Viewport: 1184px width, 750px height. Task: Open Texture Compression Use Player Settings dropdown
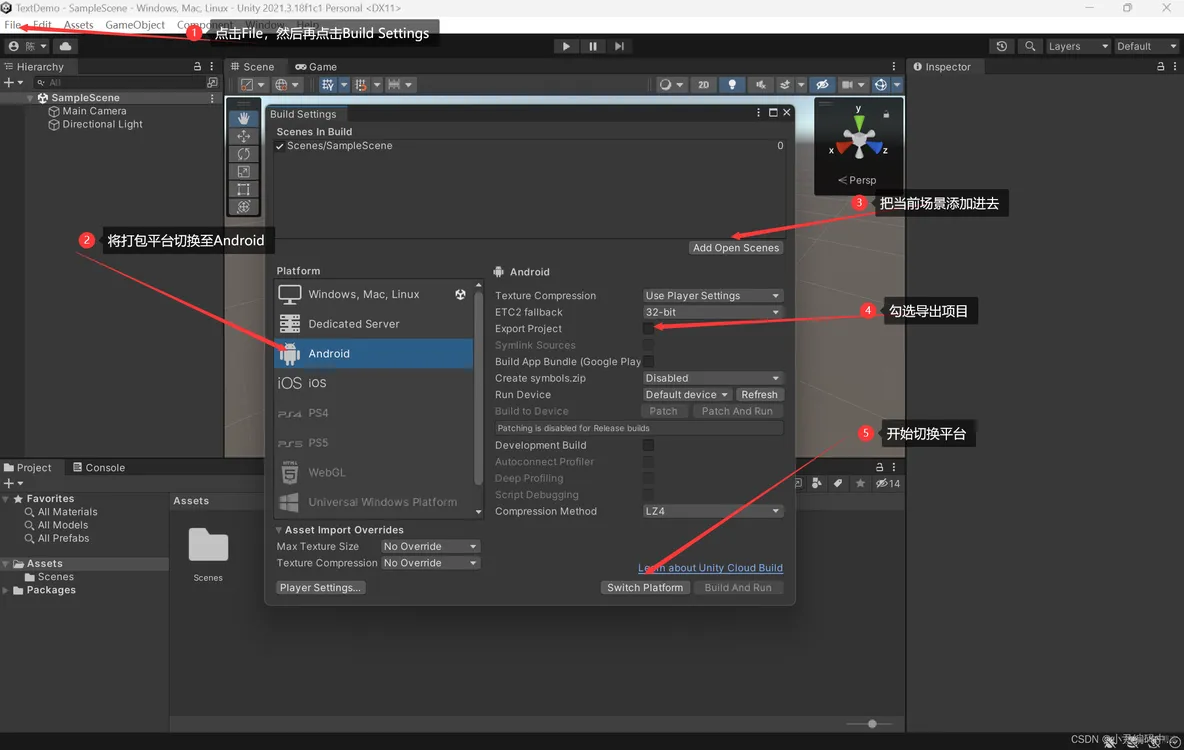pos(712,295)
